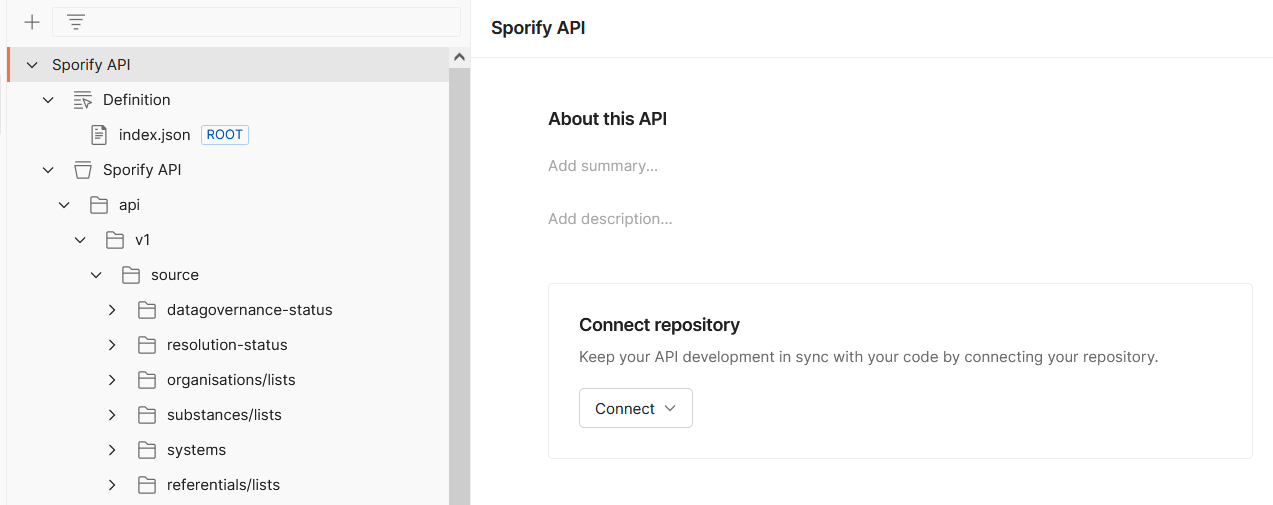Click the api folder icon
The width and height of the screenshot is (1273, 505).
click(98, 205)
